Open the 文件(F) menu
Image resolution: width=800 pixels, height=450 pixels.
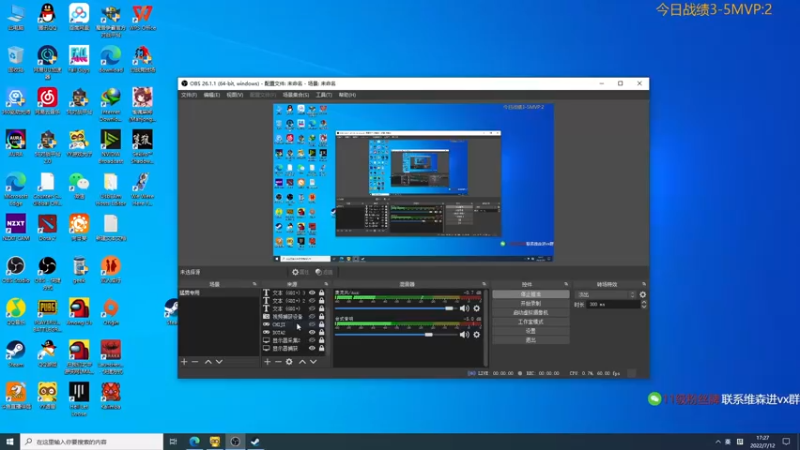189,95
